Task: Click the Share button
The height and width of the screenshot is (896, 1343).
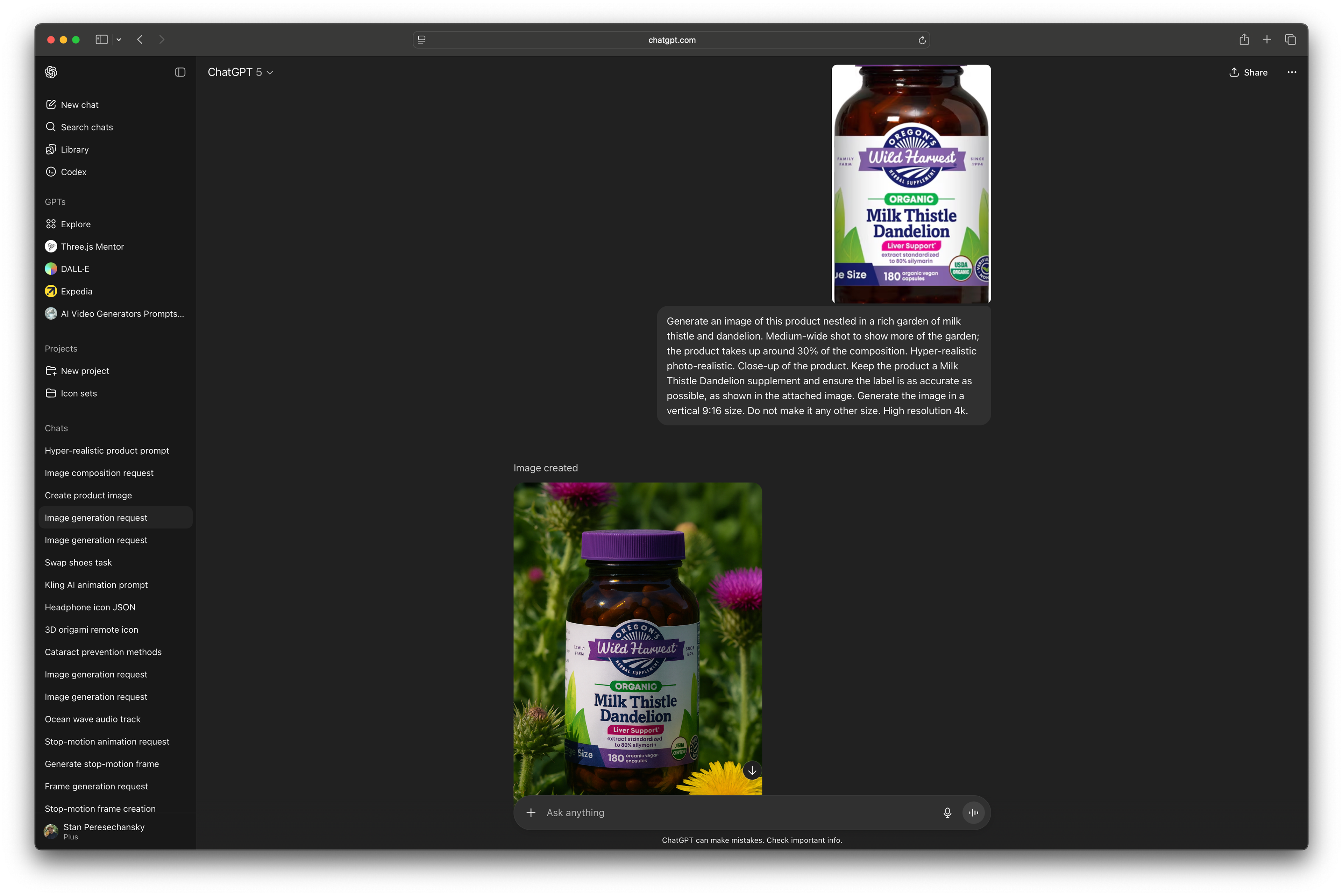Action: point(1248,72)
